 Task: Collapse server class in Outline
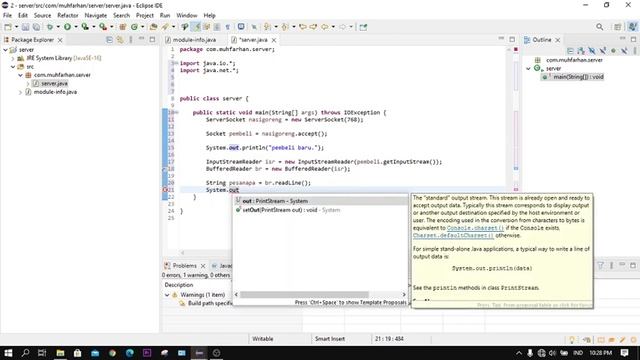coord(529,69)
